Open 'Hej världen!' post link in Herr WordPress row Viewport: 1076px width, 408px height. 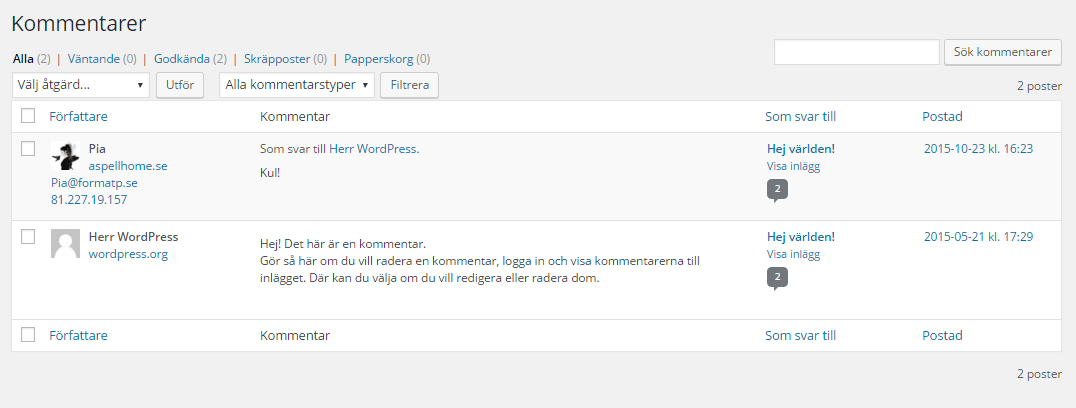pyautogui.click(x=801, y=237)
